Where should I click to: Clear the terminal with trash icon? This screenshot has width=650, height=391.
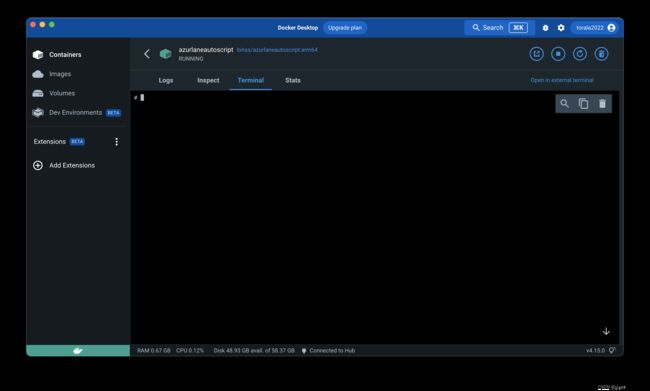[602, 104]
